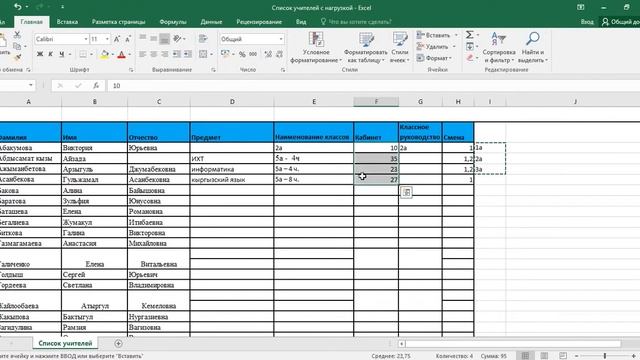Switch to the Данные tab
The height and width of the screenshot is (360, 640).
tap(211, 22)
